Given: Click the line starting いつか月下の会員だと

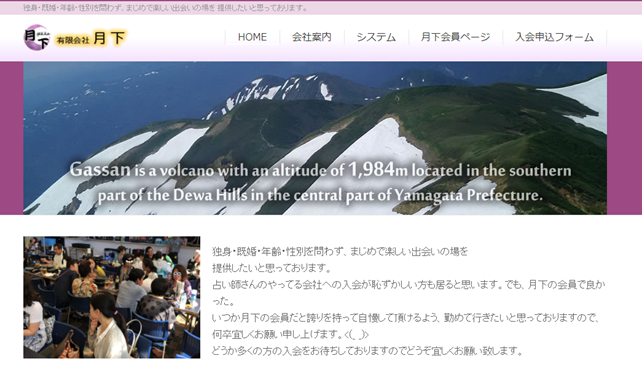Looking at the screenshot, I should pyautogui.click(x=406, y=318).
